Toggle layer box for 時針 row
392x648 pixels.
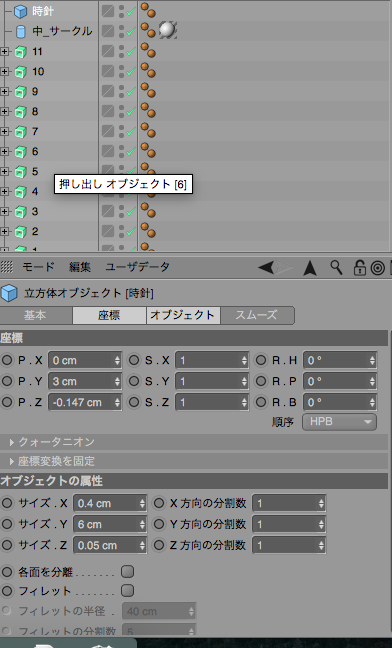tap(108, 11)
